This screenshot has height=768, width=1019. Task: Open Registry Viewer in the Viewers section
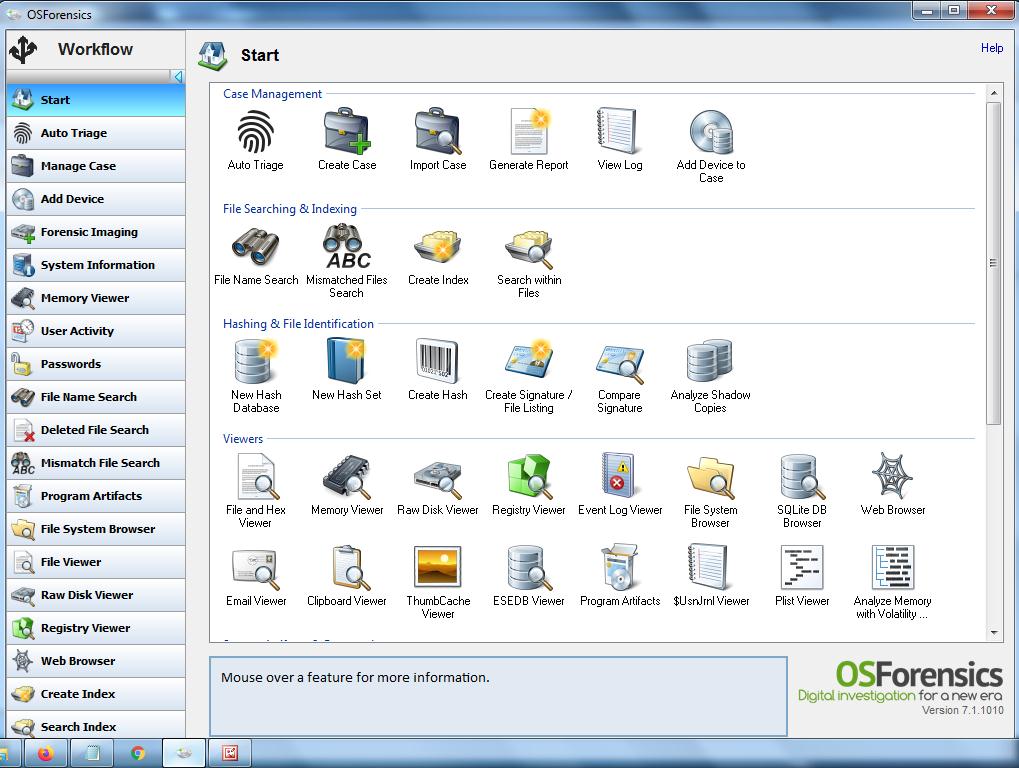[x=529, y=478]
